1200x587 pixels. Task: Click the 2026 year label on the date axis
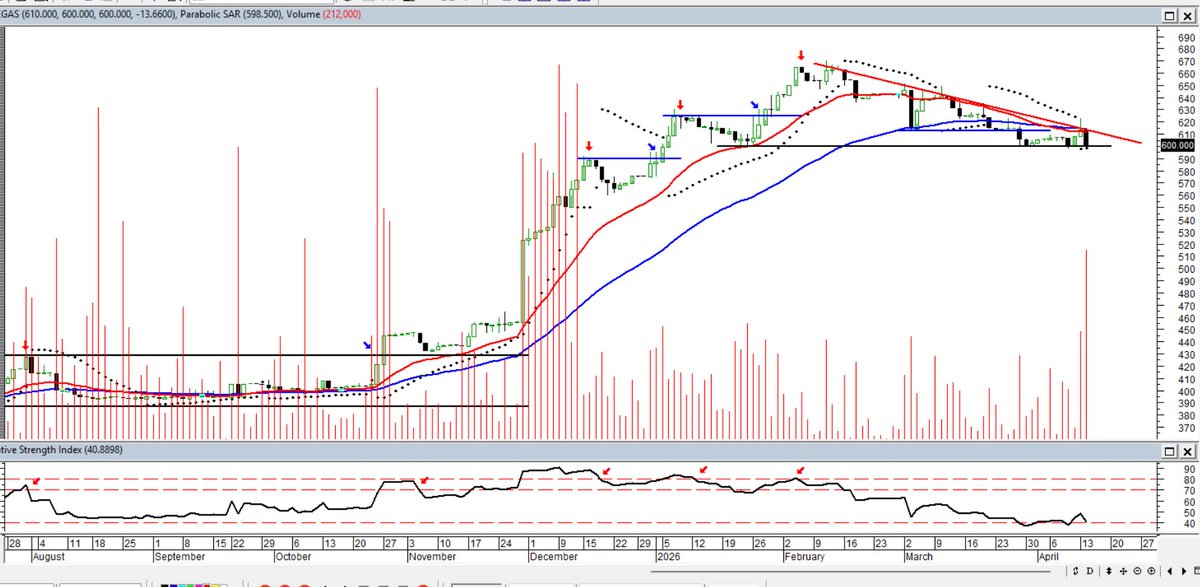[668, 556]
